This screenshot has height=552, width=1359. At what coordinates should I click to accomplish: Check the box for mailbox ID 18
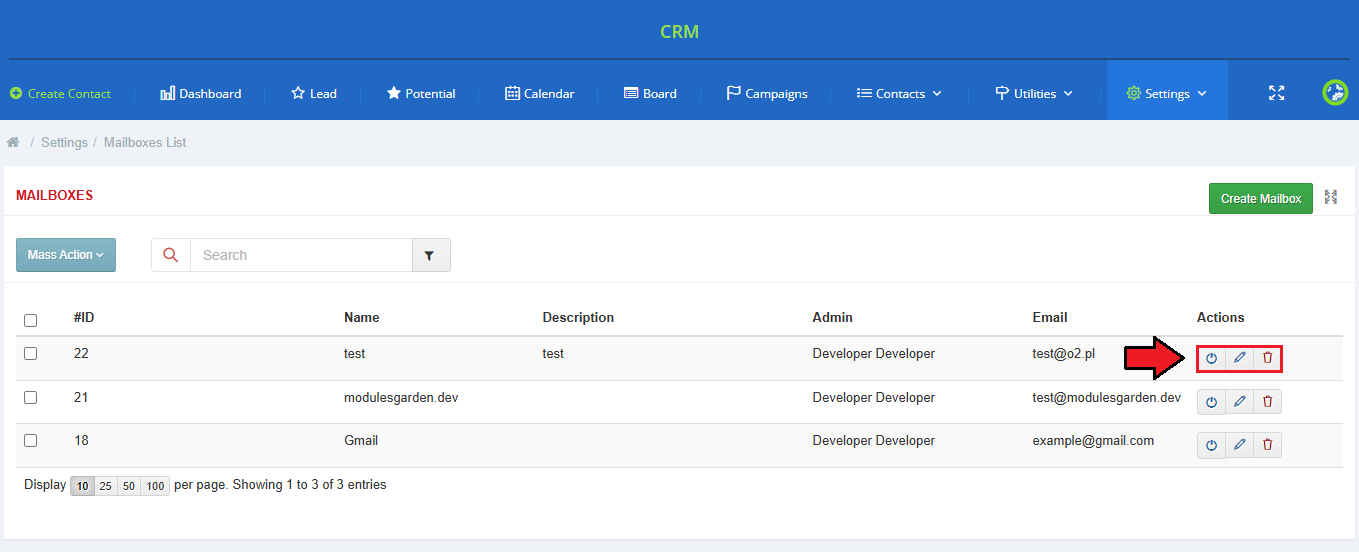(30, 440)
